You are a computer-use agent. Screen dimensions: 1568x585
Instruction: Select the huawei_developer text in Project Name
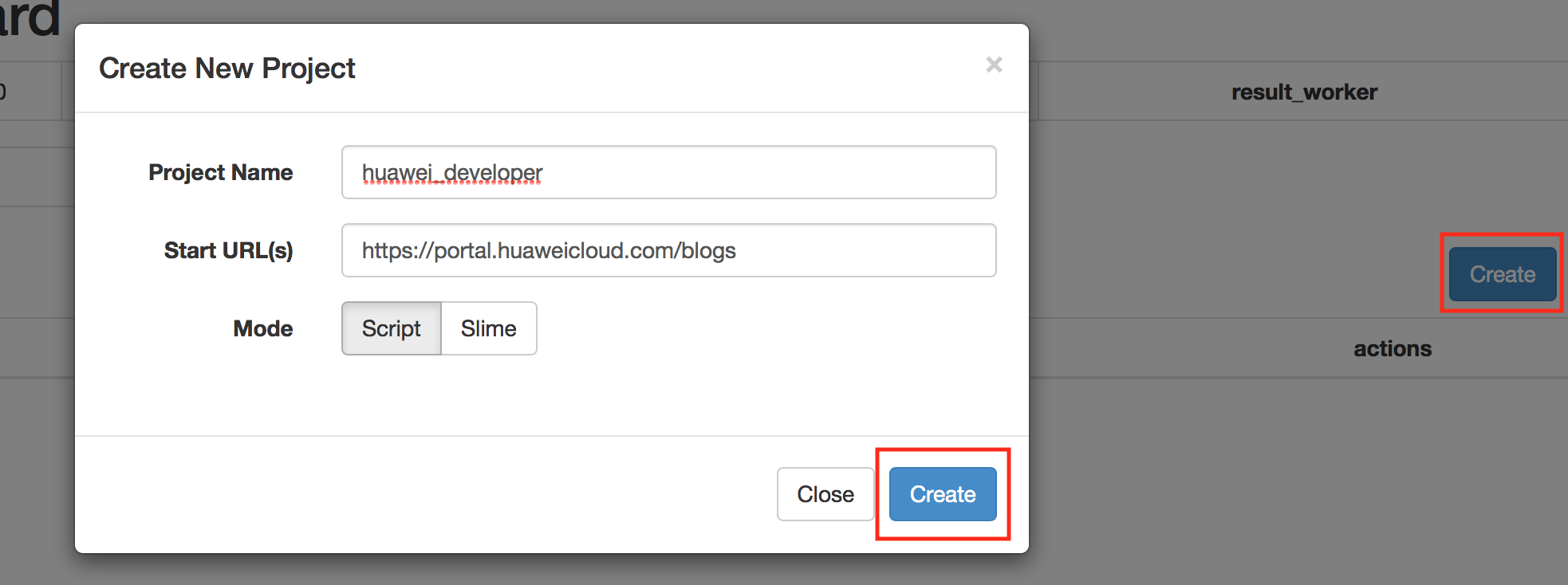pyautogui.click(x=451, y=172)
